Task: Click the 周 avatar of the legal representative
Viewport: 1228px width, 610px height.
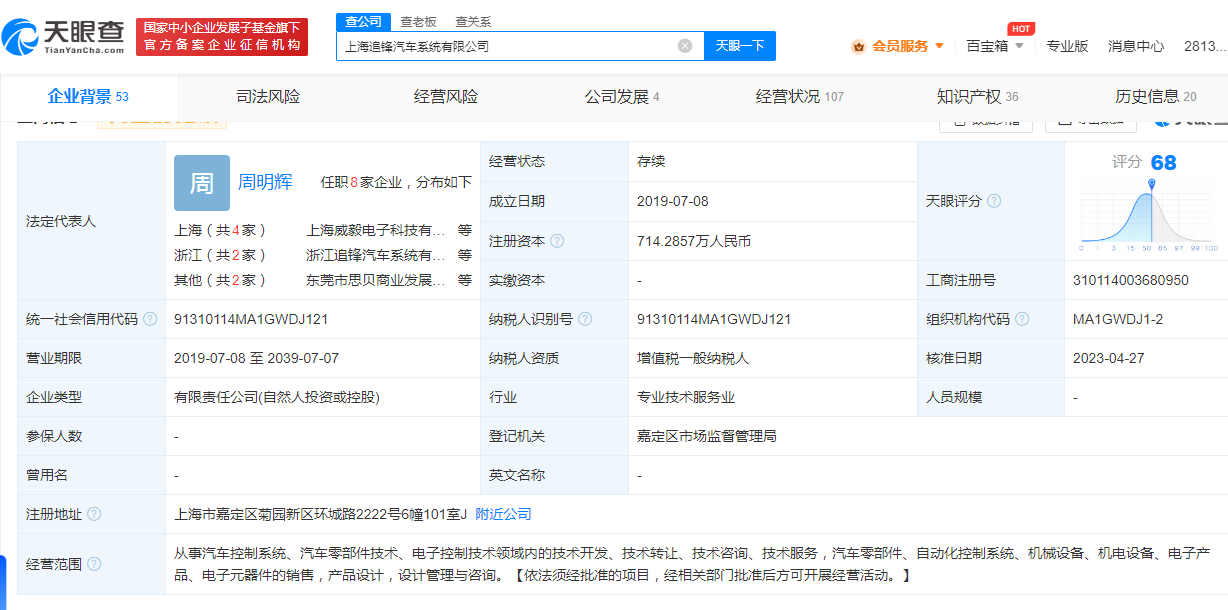Action: tap(202, 183)
